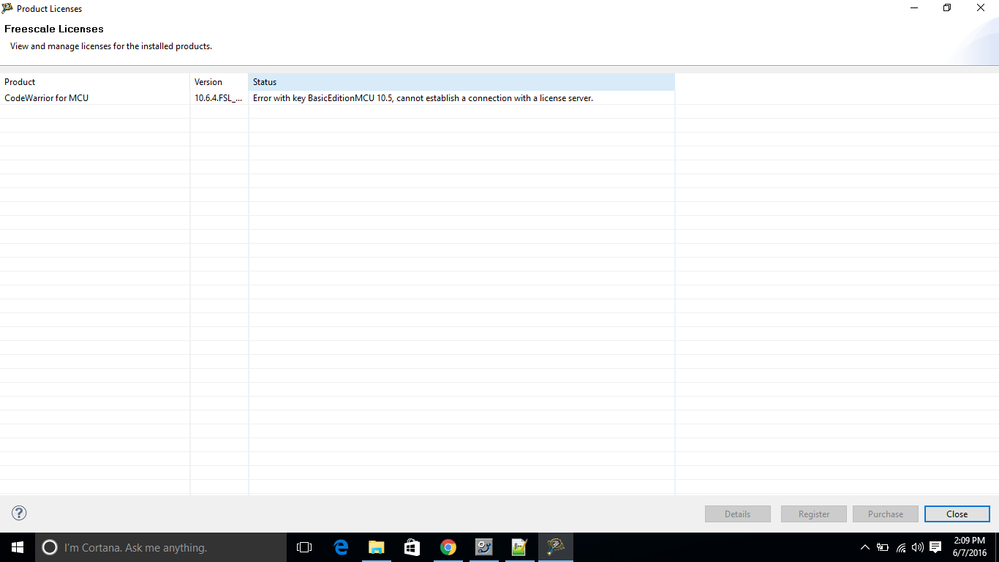Click the Cortana search box
999x562 pixels.
pos(161,547)
